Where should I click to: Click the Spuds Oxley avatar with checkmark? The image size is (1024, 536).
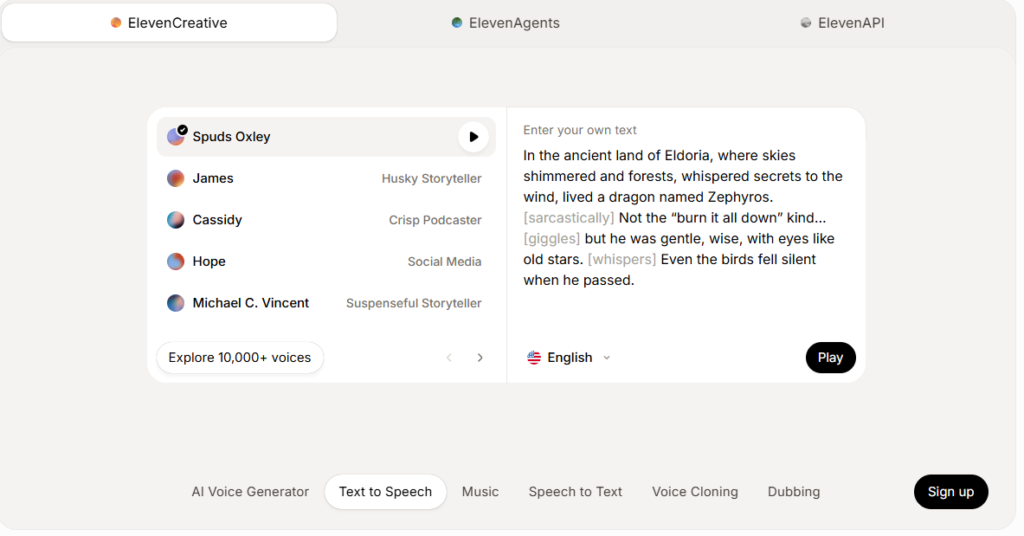176,136
